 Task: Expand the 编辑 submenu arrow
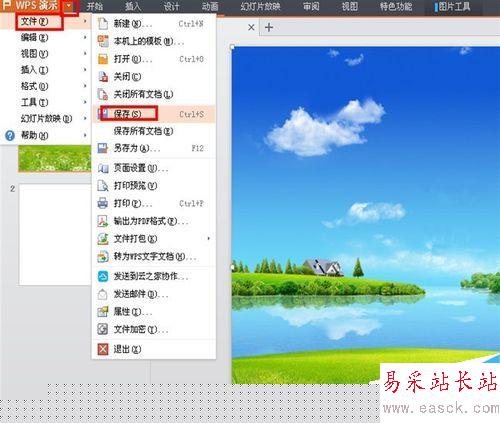[85, 37]
